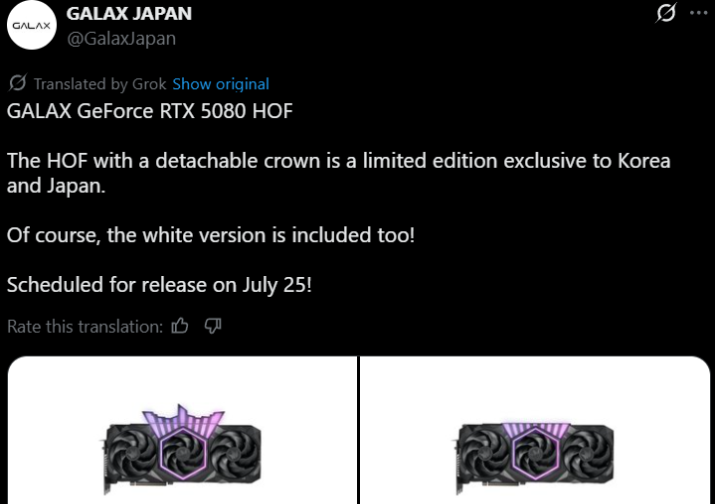Click the leftmost fan of the left GPU
Screen dimensions: 715x504
tap(131, 452)
